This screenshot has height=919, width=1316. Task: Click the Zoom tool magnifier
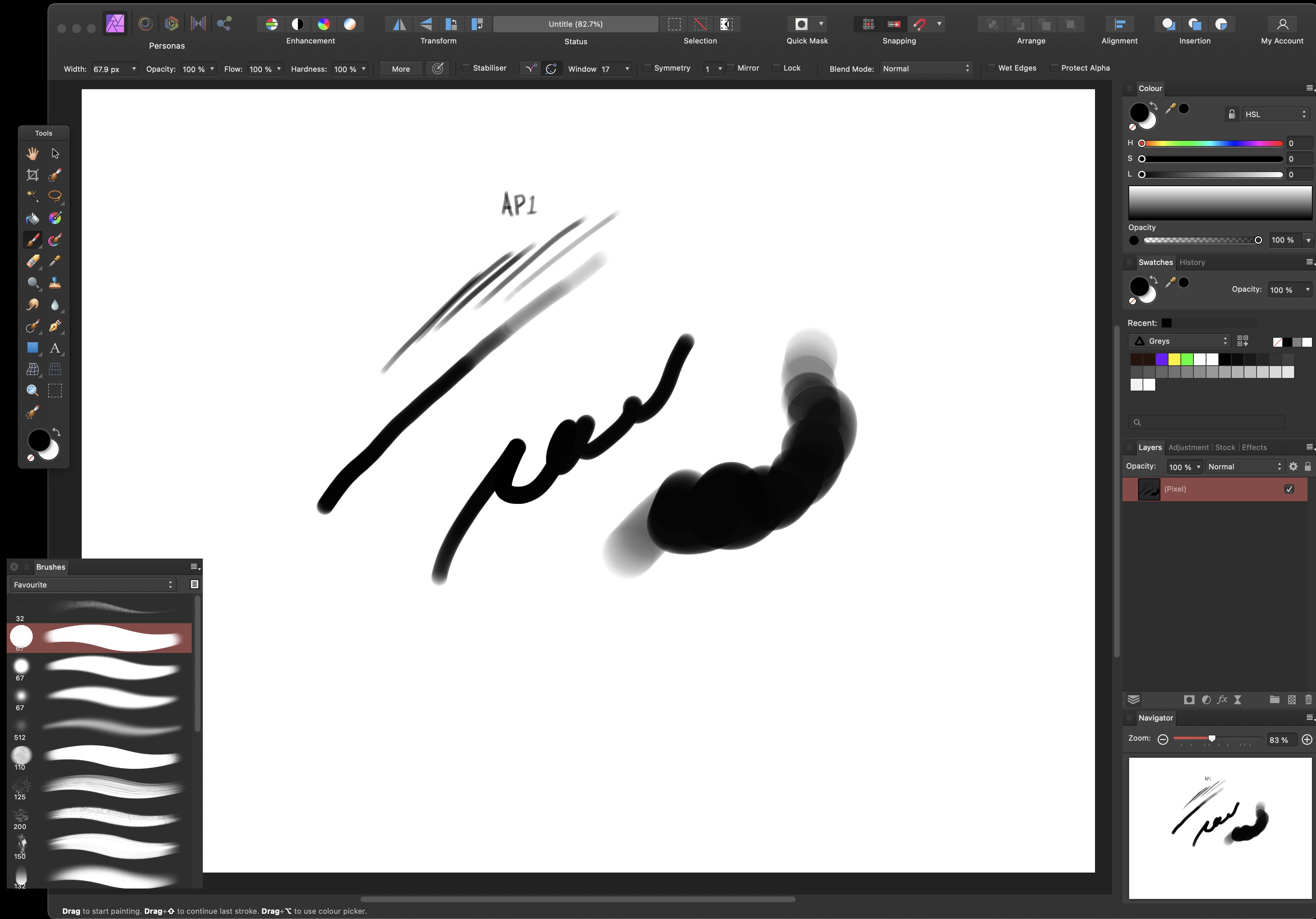[x=32, y=391]
